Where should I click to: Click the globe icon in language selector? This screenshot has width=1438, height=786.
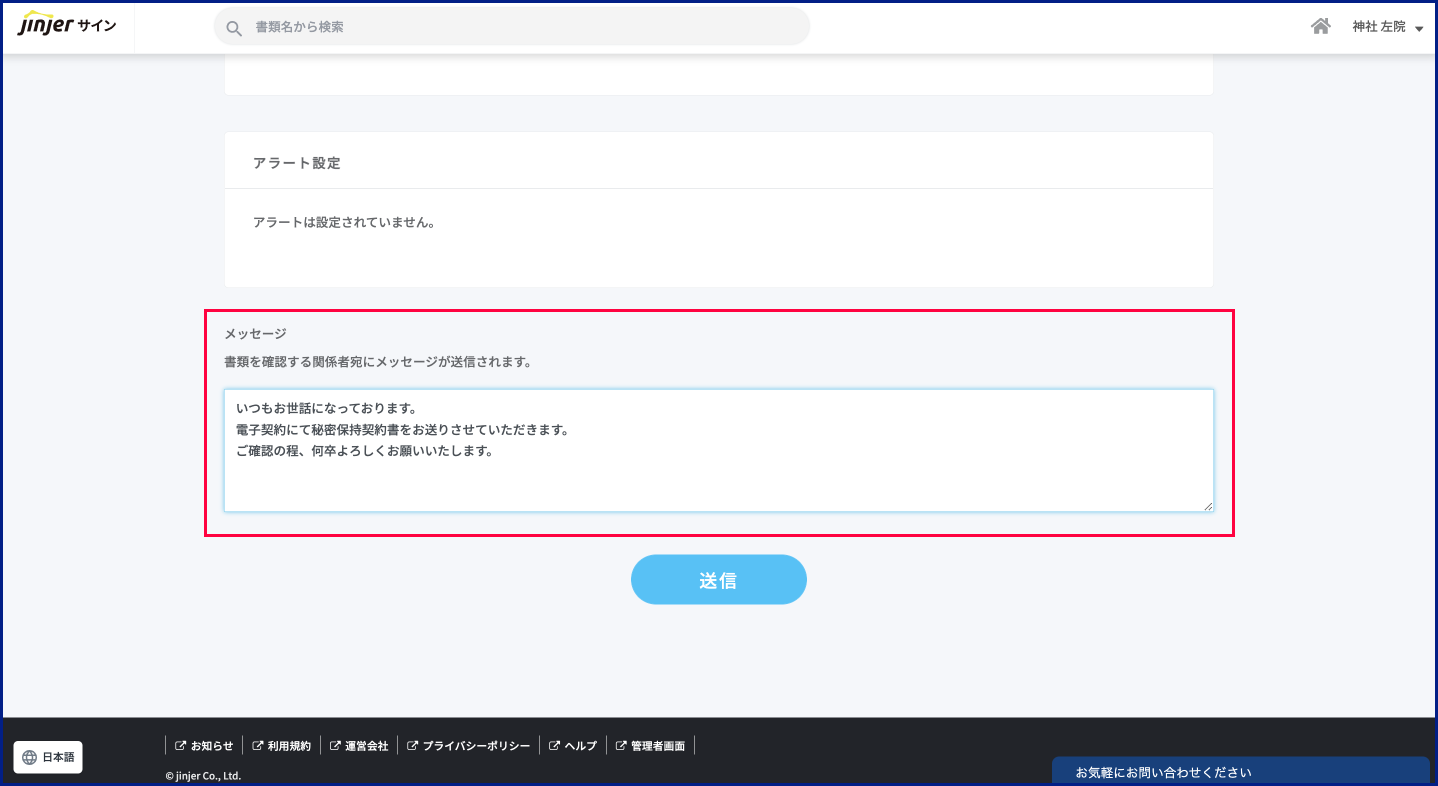29,757
